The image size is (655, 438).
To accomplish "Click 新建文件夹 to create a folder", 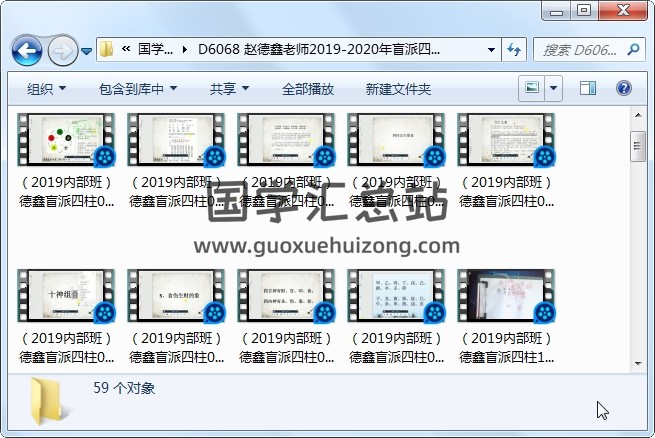I will 398,89.
